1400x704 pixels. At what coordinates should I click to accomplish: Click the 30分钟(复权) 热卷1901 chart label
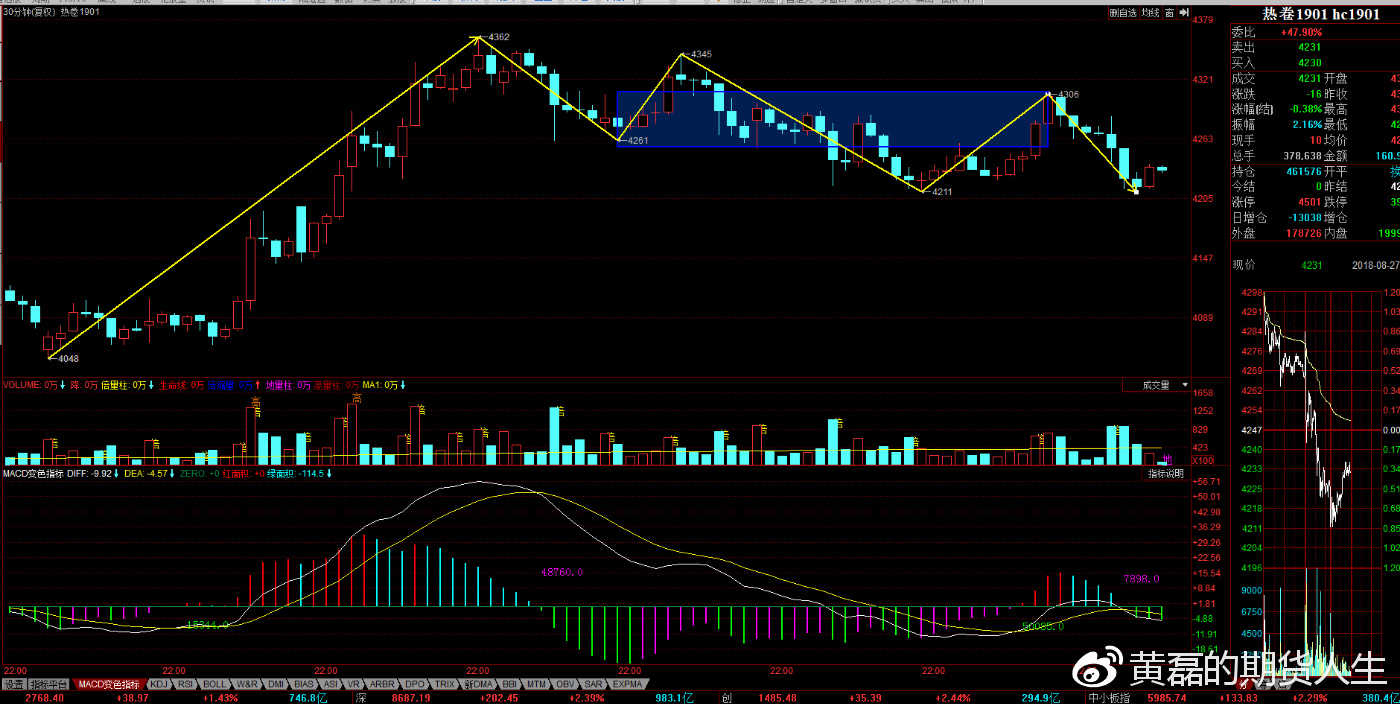[x=51, y=12]
